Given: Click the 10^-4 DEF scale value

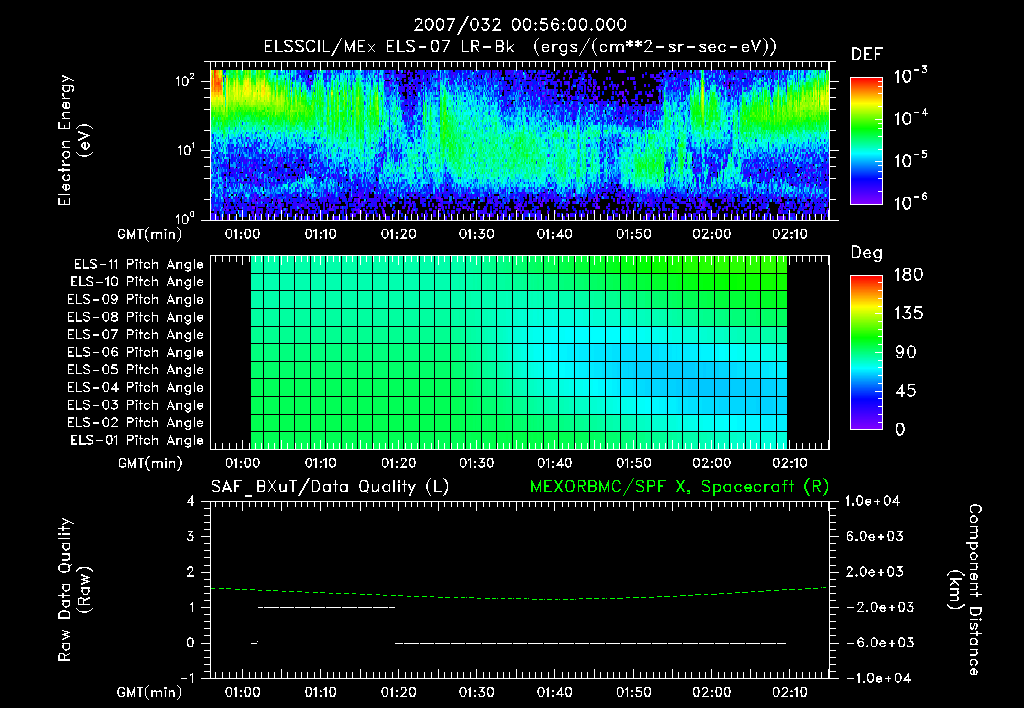Looking at the screenshot, I should [910, 118].
